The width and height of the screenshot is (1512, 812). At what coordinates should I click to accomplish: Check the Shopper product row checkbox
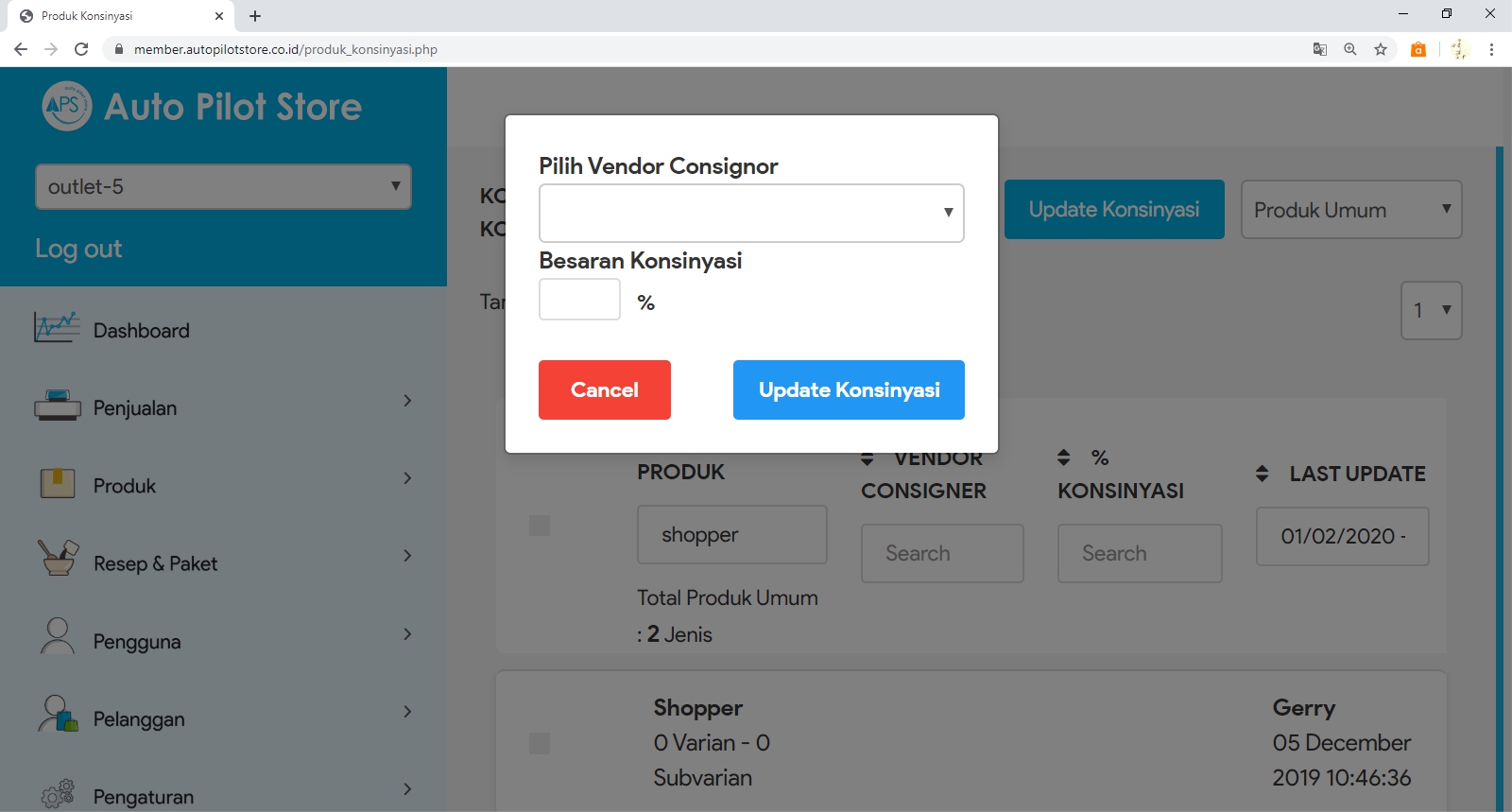point(540,744)
